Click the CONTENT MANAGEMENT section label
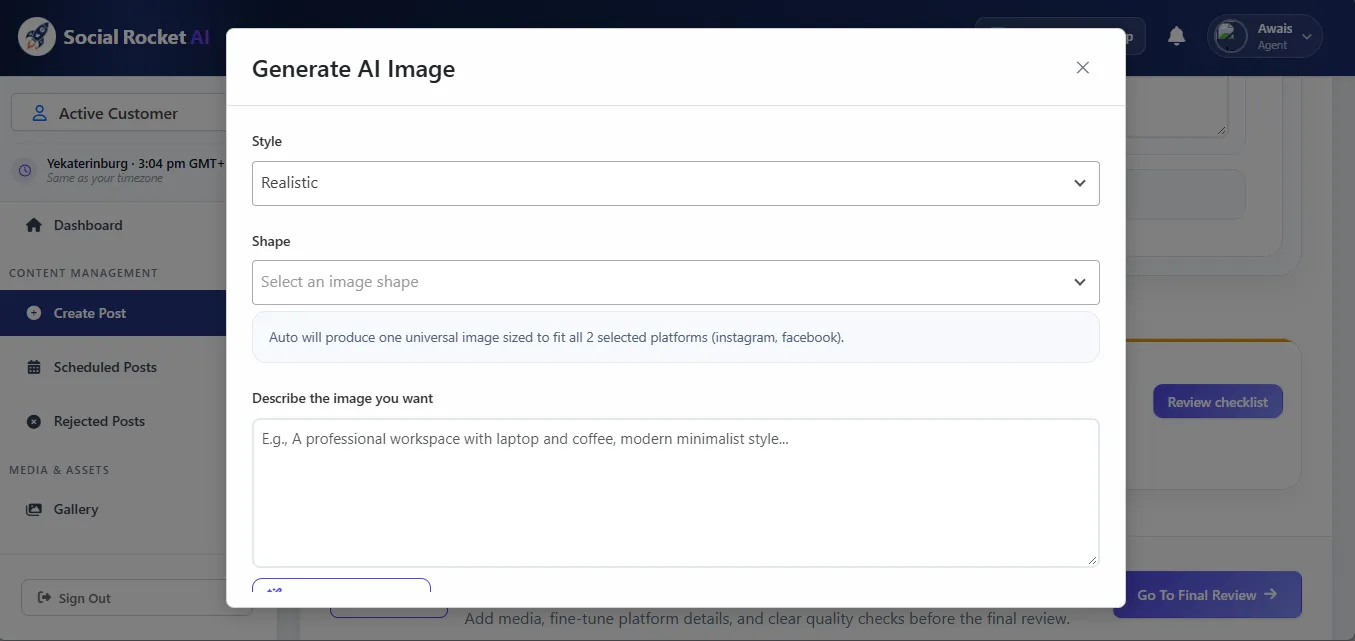Image resolution: width=1355 pixels, height=641 pixels. [x=83, y=273]
